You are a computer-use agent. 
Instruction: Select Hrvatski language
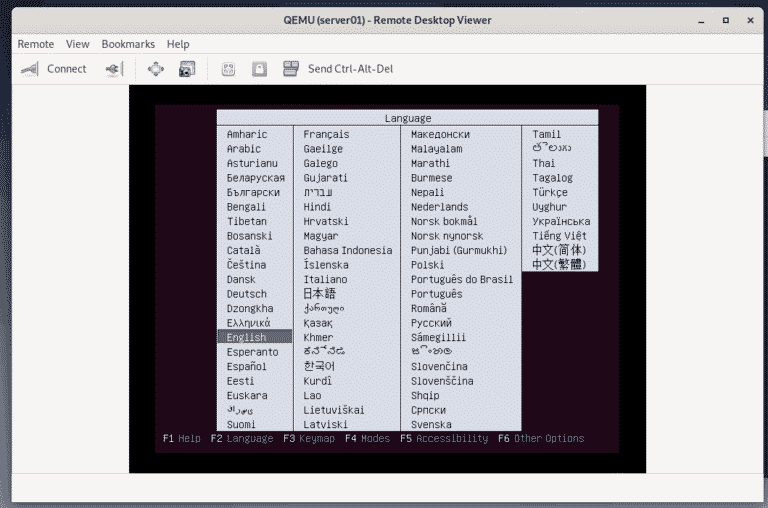[x=326, y=221]
